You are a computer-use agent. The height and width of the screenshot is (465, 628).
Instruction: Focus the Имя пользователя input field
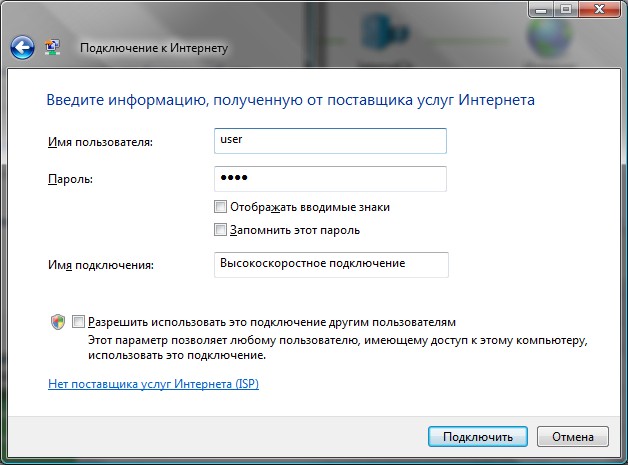(330, 141)
